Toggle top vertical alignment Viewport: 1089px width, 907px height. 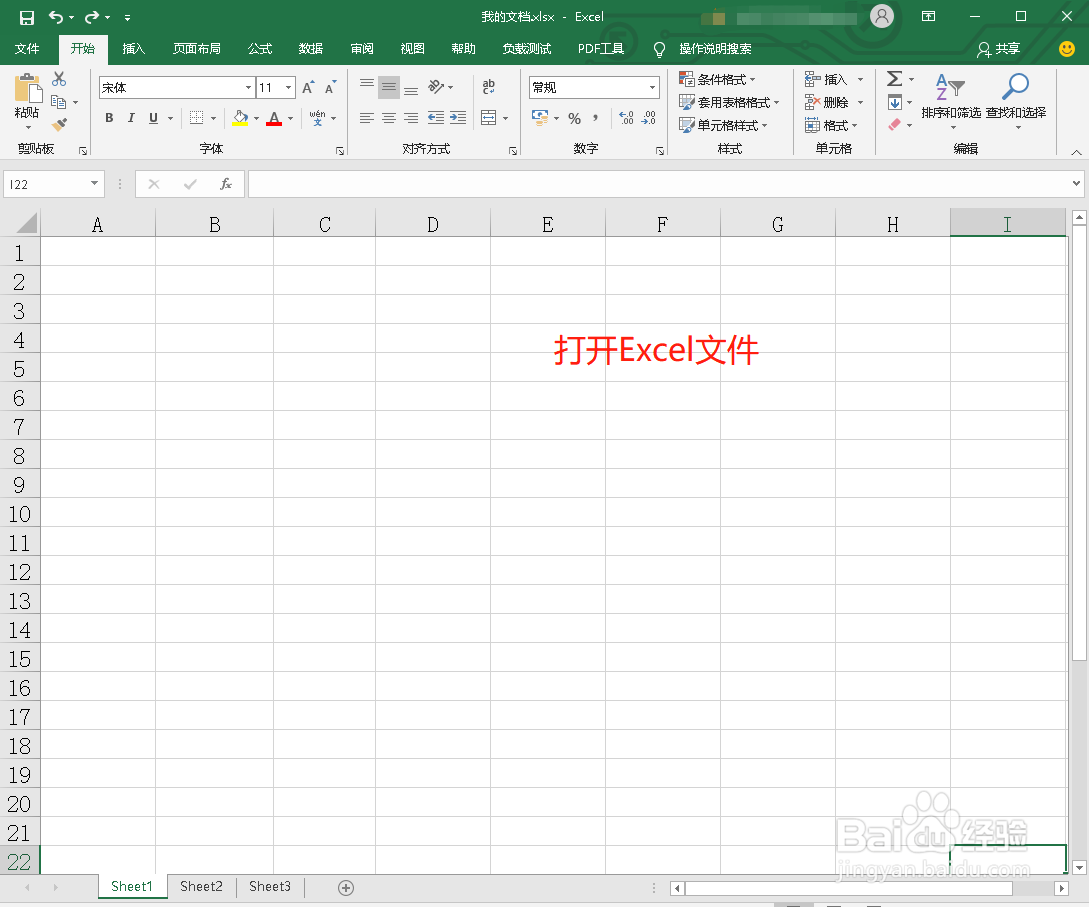(367, 87)
